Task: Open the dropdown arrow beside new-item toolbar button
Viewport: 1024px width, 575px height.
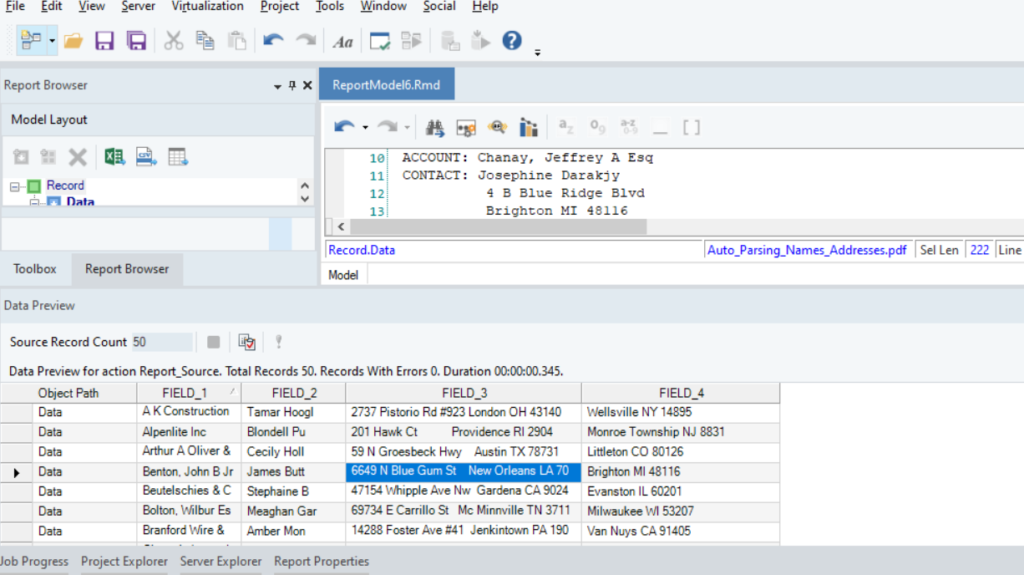Action: pyautogui.click(x=52, y=41)
